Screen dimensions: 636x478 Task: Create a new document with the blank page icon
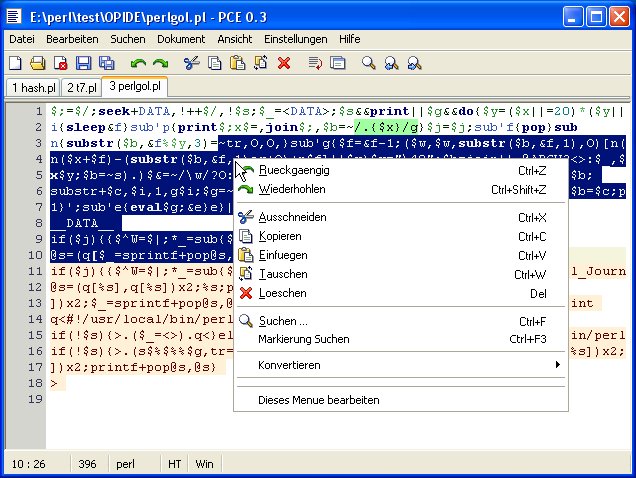(15, 63)
